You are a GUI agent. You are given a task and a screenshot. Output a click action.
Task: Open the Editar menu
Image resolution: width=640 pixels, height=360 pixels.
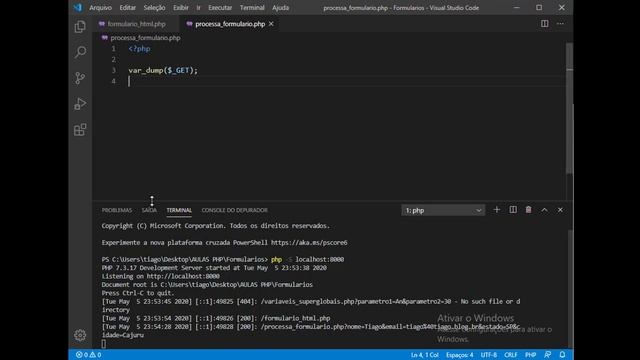click(128, 7)
